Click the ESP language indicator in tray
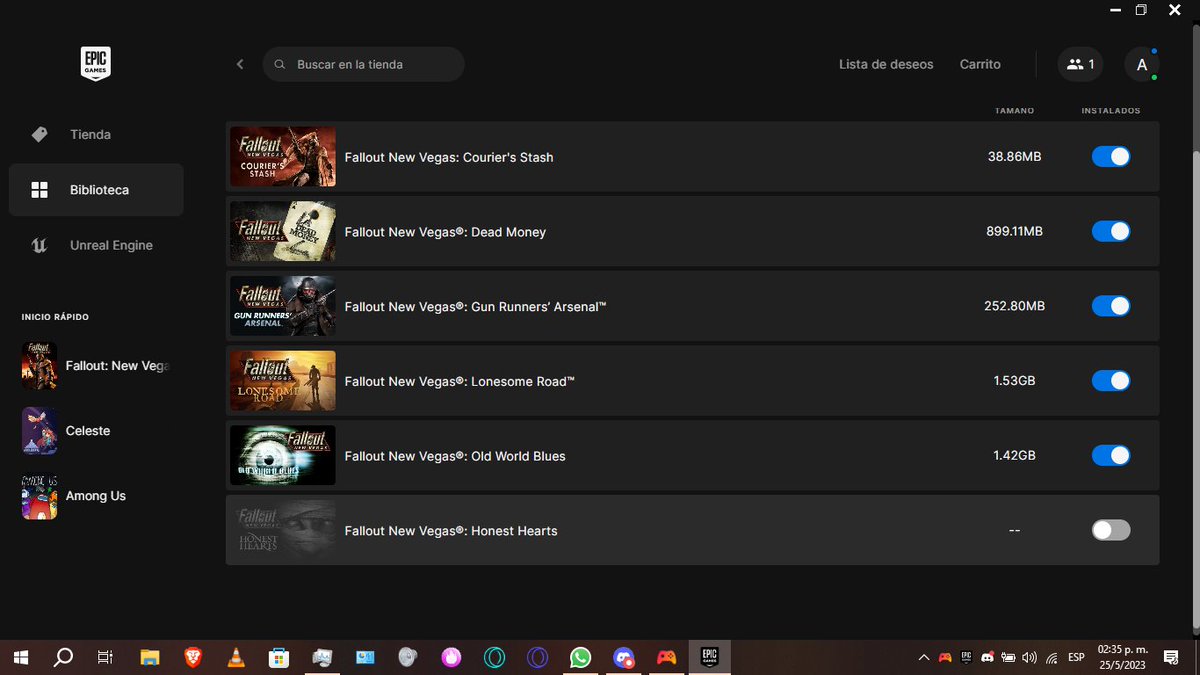Image resolution: width=1200 pixels, height=675 pixels. pyautogui.click(x=1076, y=657)
